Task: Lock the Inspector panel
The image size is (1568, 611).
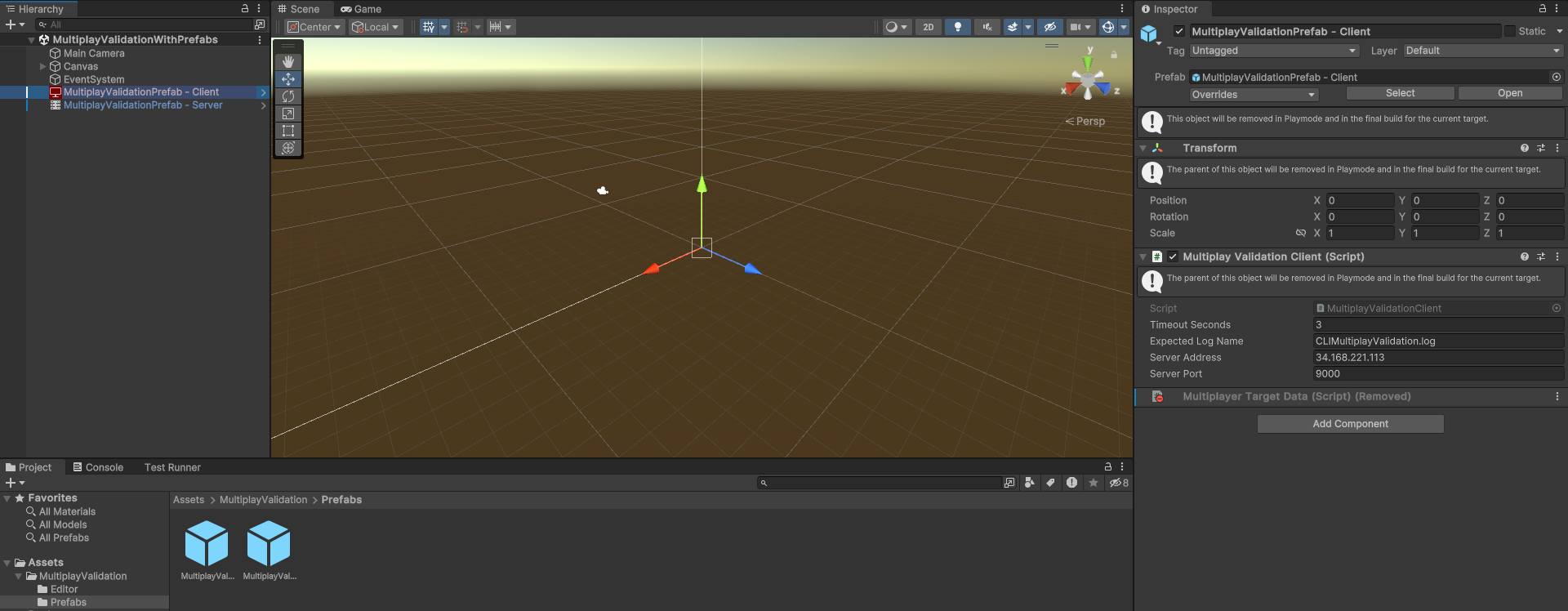Action: point(1542,9)
